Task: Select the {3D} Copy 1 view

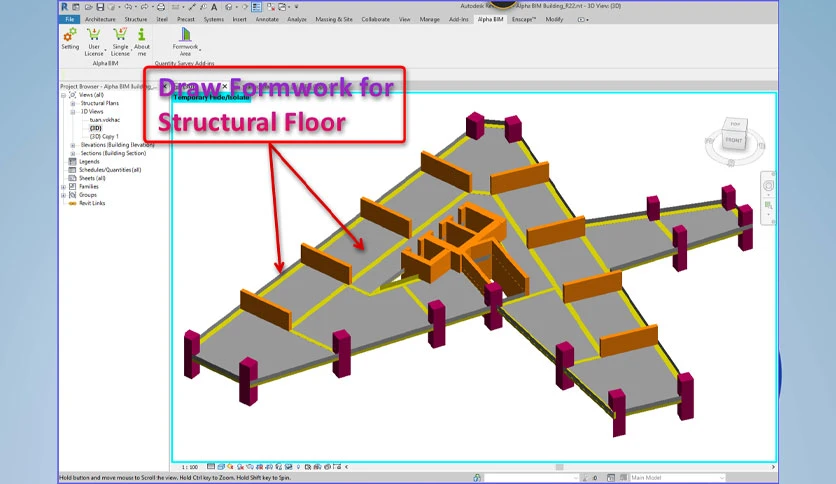Action: point(104,136)
